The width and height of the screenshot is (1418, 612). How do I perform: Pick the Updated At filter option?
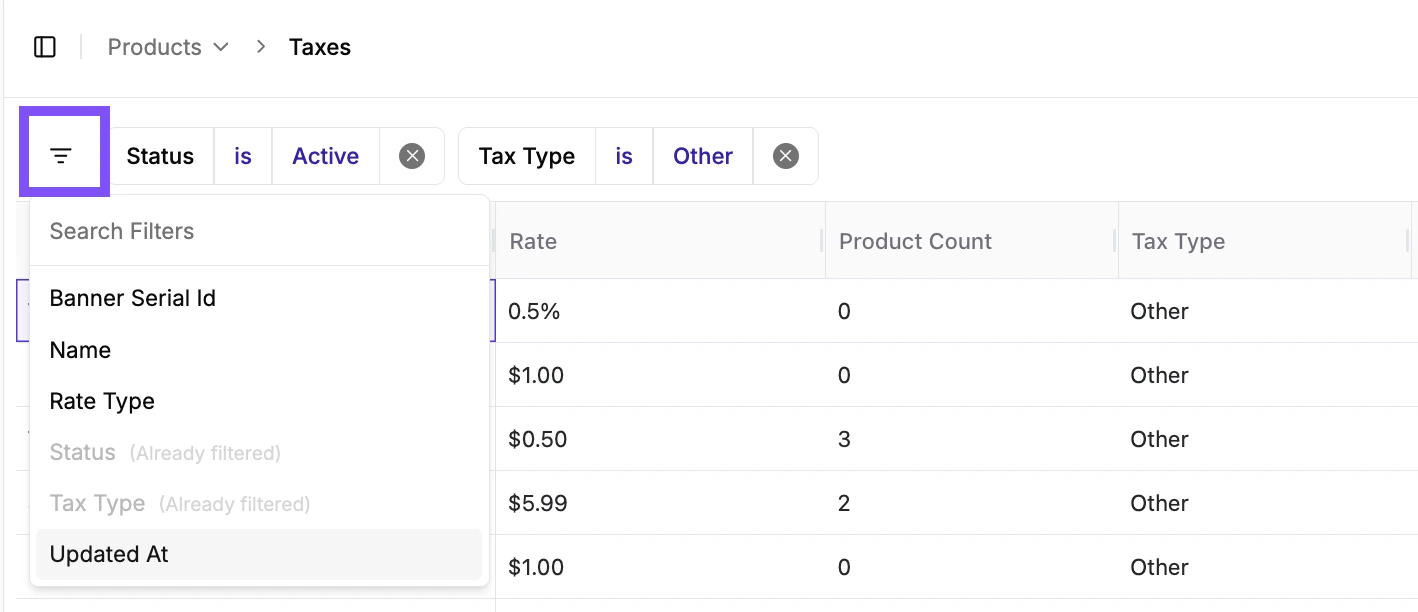coord(109,554)
